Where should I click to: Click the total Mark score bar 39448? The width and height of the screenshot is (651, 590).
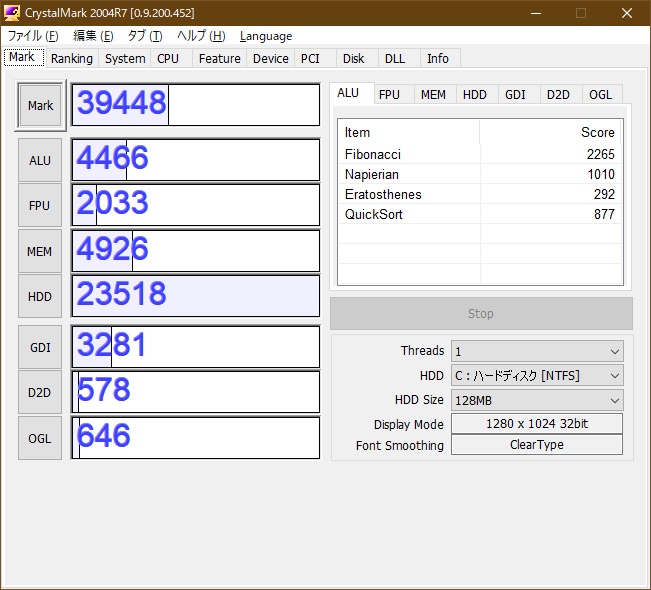point(196,105)
